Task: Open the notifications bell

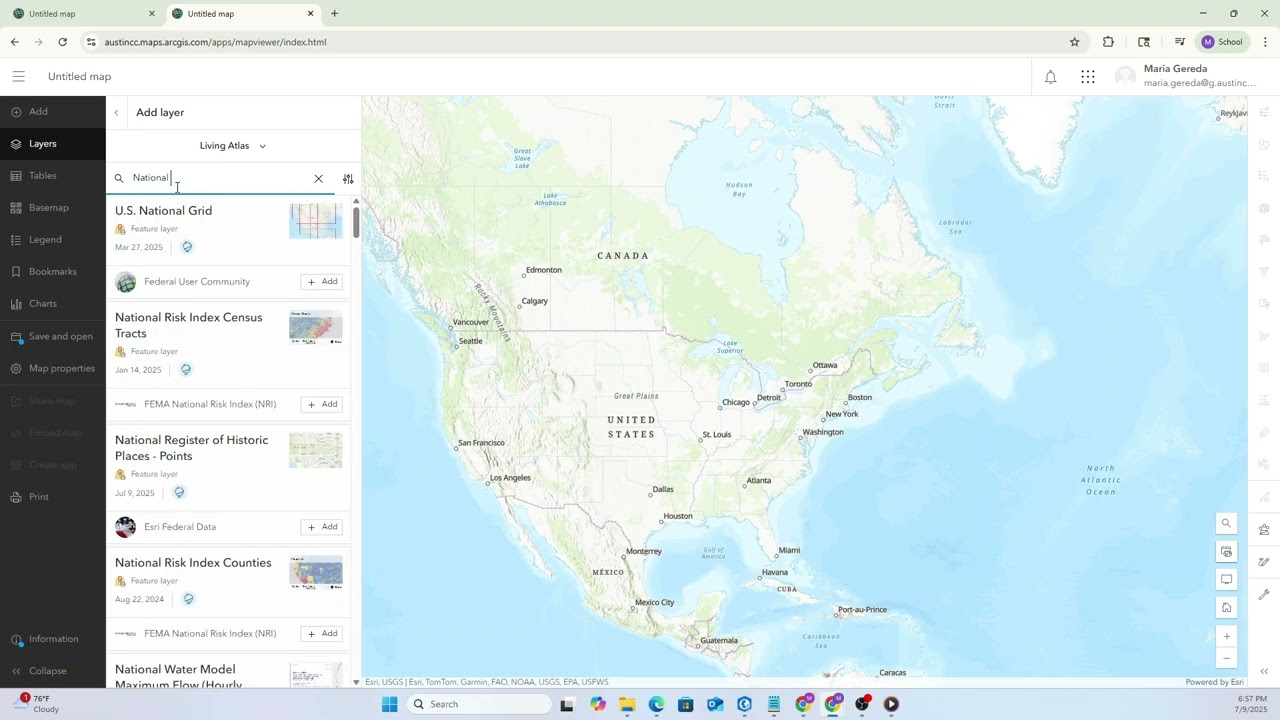Action: 1050,77
